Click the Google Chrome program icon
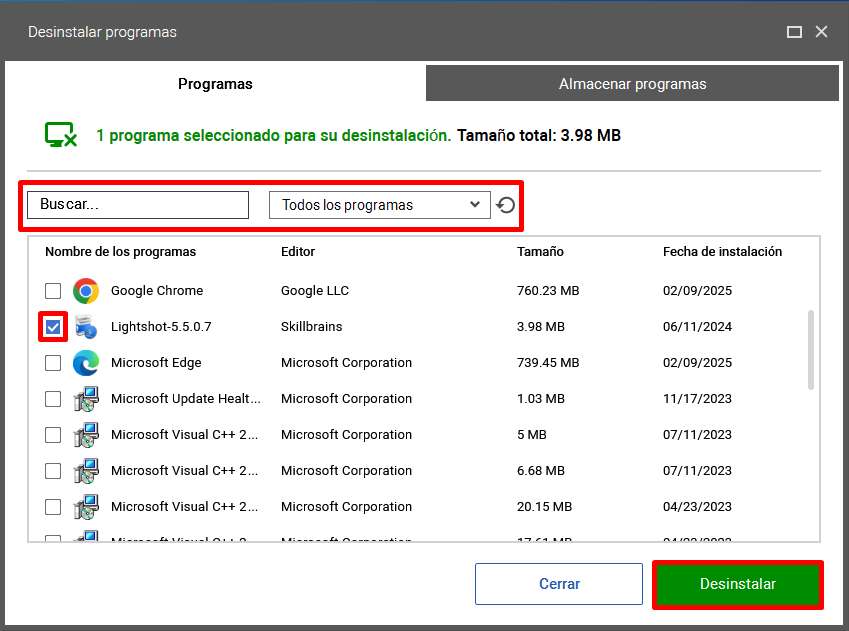This screenshot has height=631, width=849. [x=86, y=291]
